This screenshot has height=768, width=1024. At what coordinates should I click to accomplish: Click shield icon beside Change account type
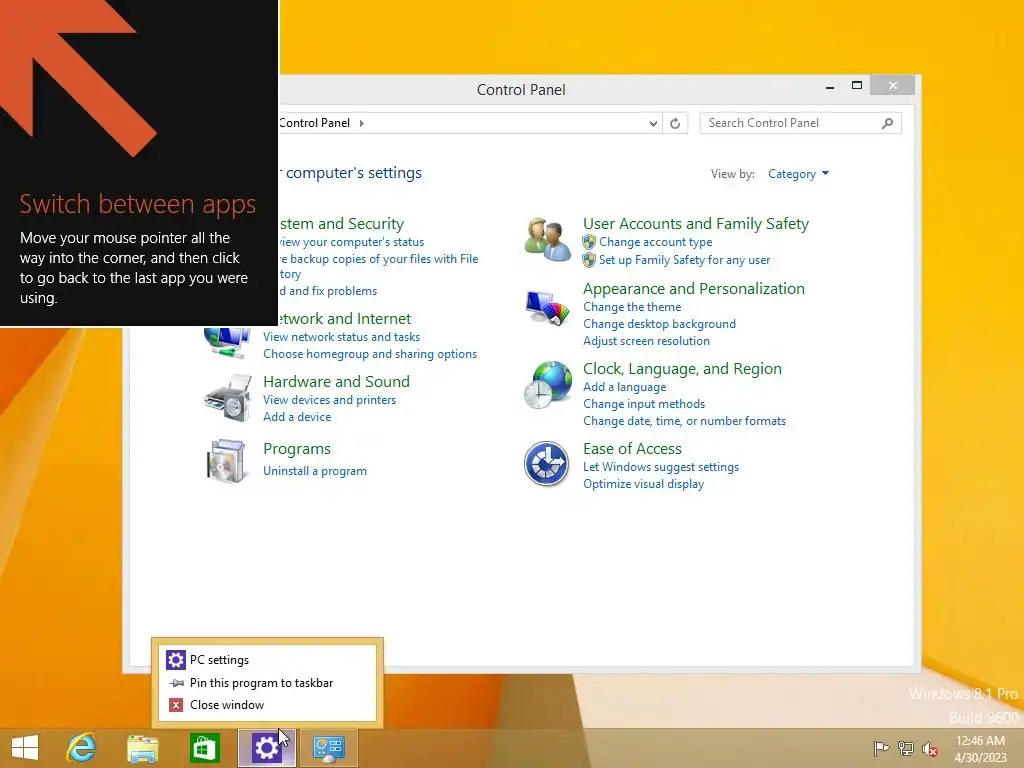(589, 242)
